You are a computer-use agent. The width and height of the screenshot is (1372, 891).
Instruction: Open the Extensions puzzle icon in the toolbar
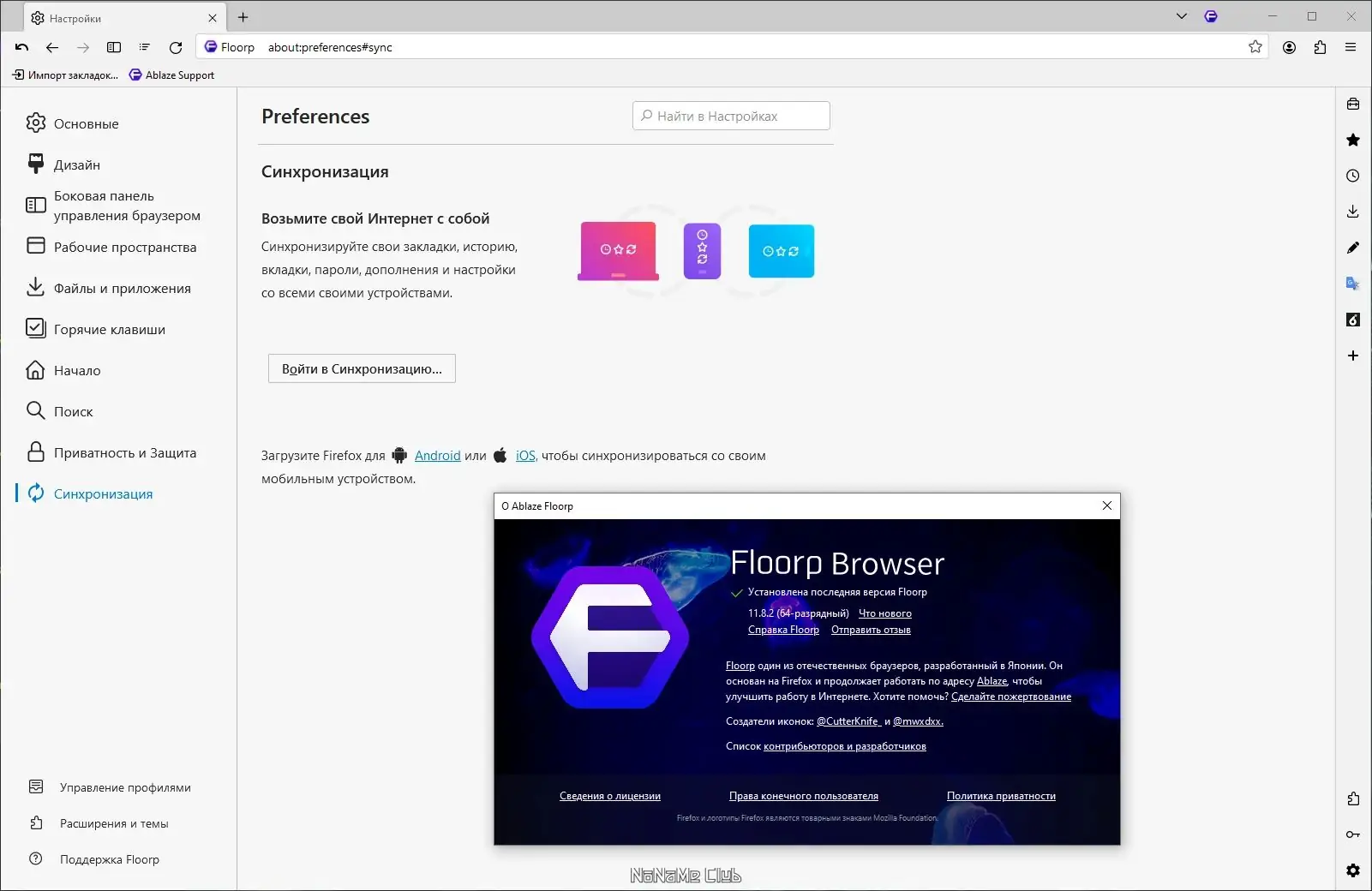pyautogui.click(x=1320, y=47)
